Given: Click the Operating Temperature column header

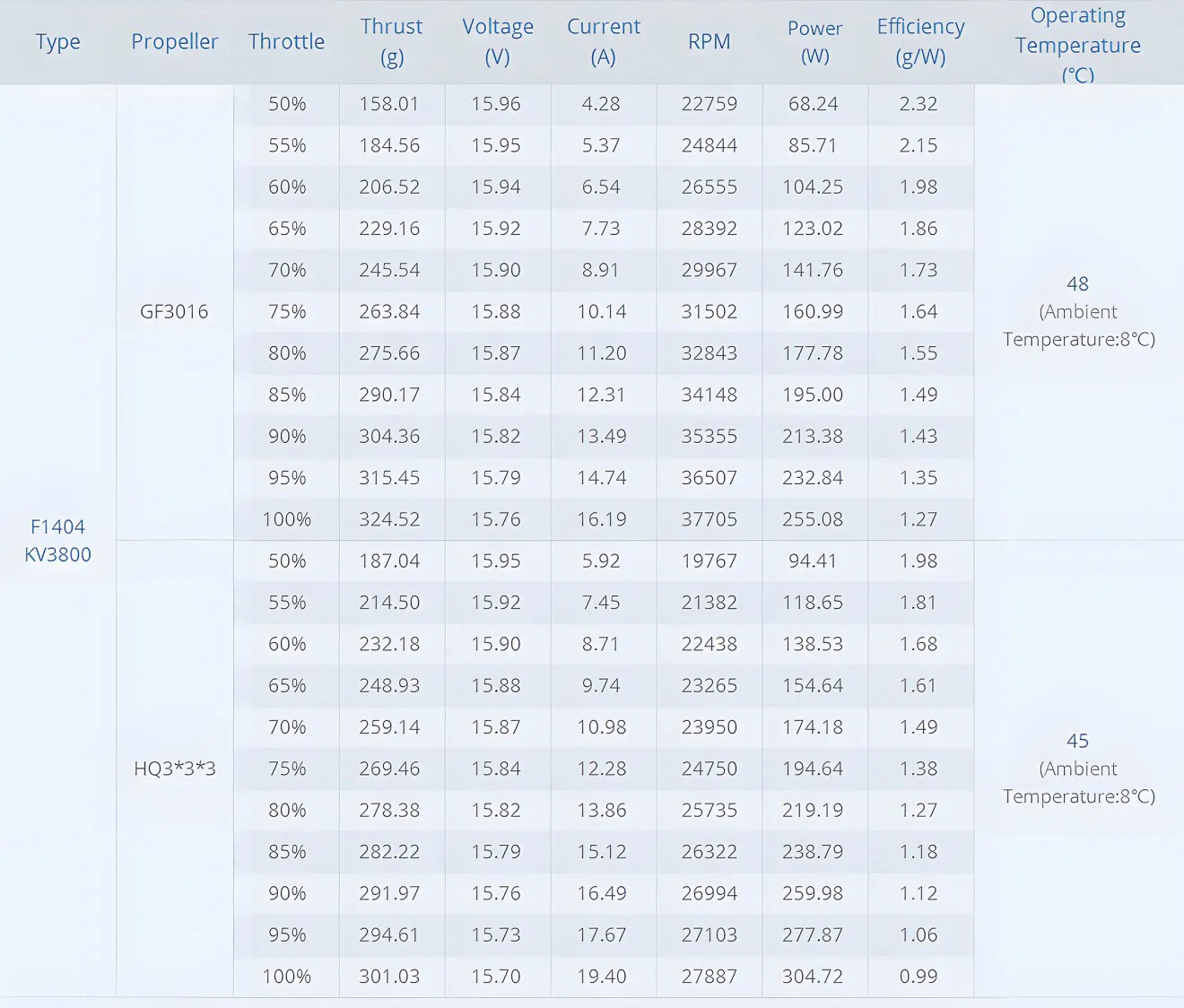Looking at the screenshot, I should (1078, 43).
